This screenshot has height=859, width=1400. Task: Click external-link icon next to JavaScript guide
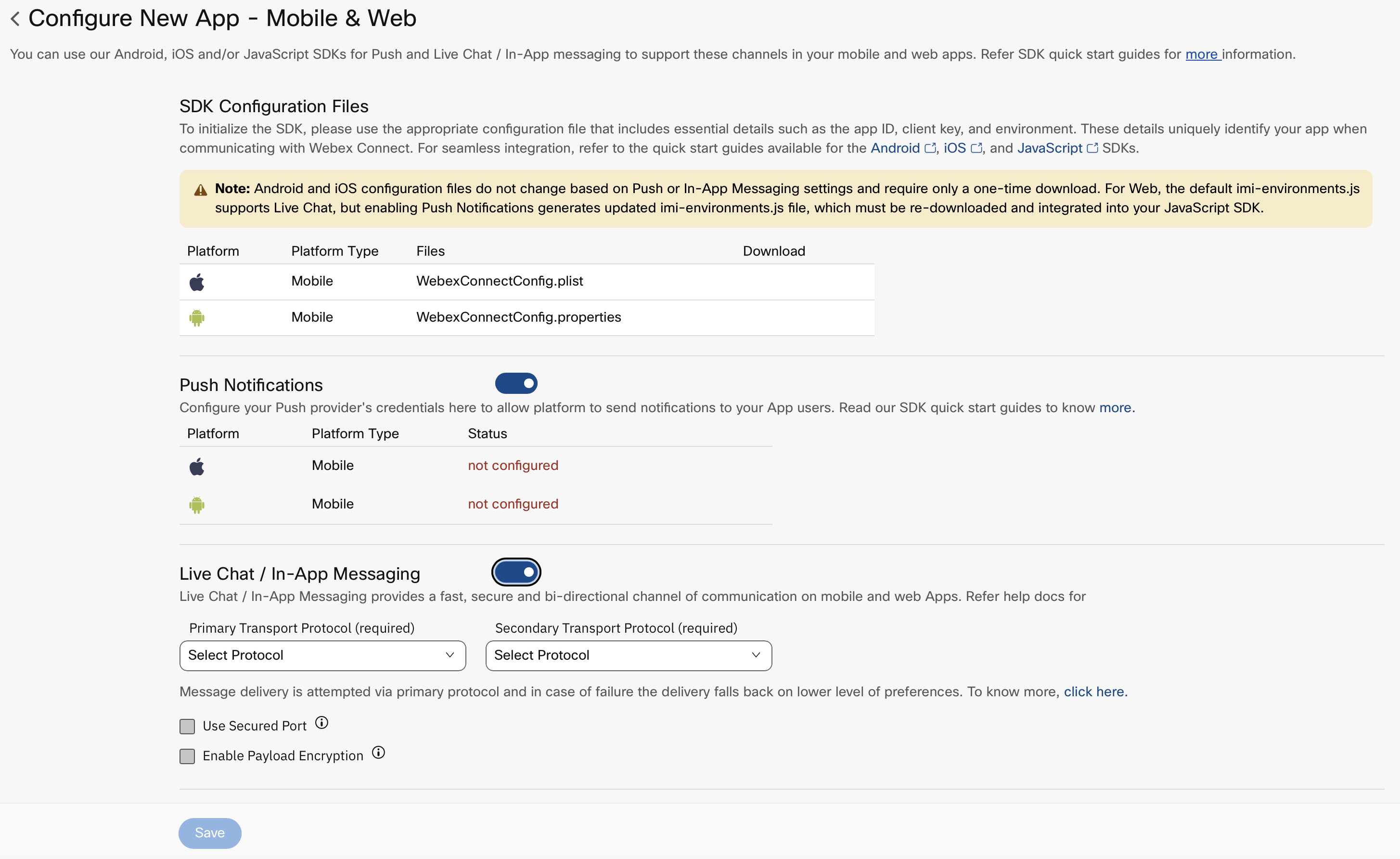point(1092,148)
